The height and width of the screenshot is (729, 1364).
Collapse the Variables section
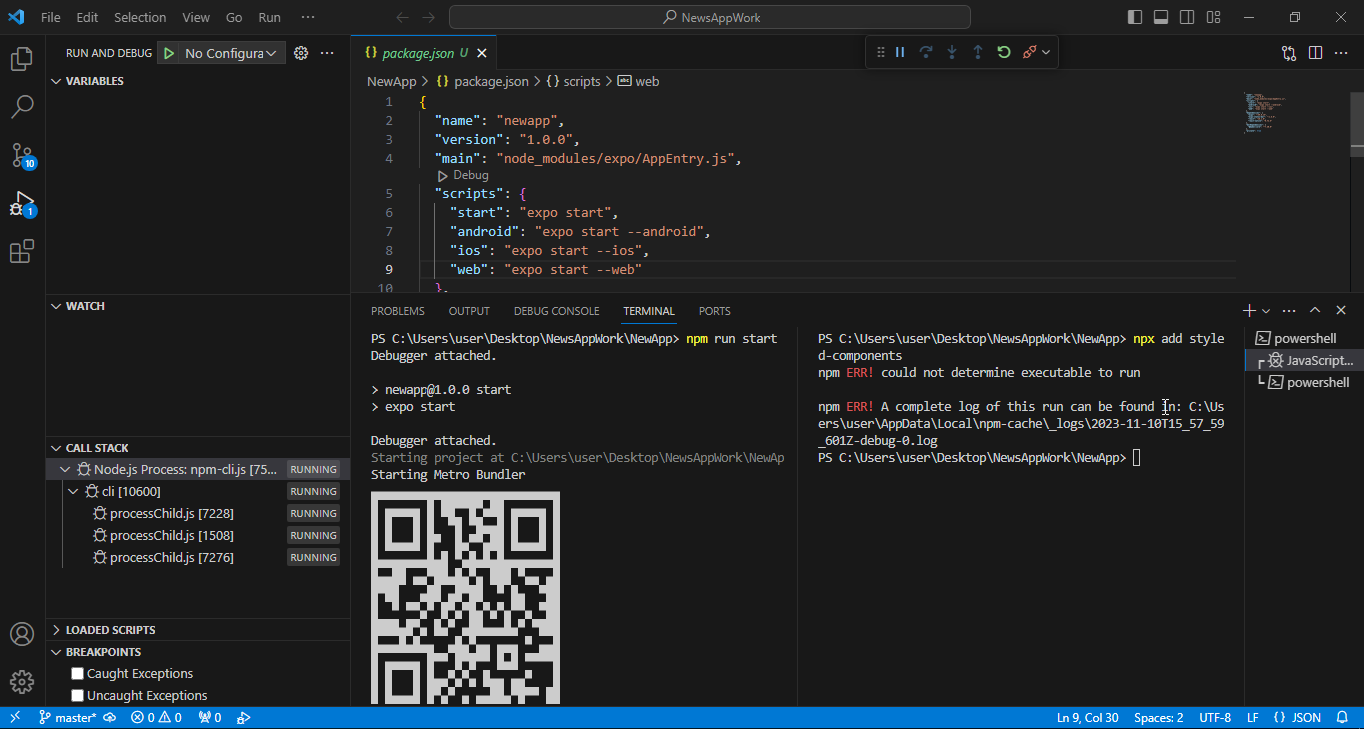pyautogui.click(x=57, y=81)
